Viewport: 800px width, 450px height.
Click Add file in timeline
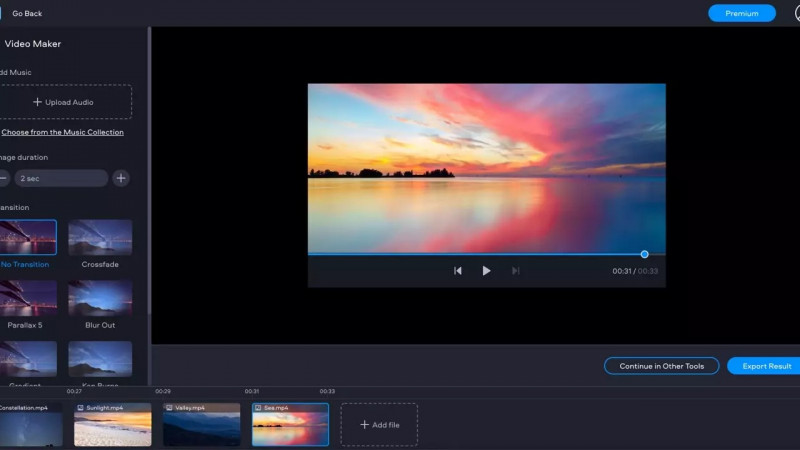click(379, 424)
